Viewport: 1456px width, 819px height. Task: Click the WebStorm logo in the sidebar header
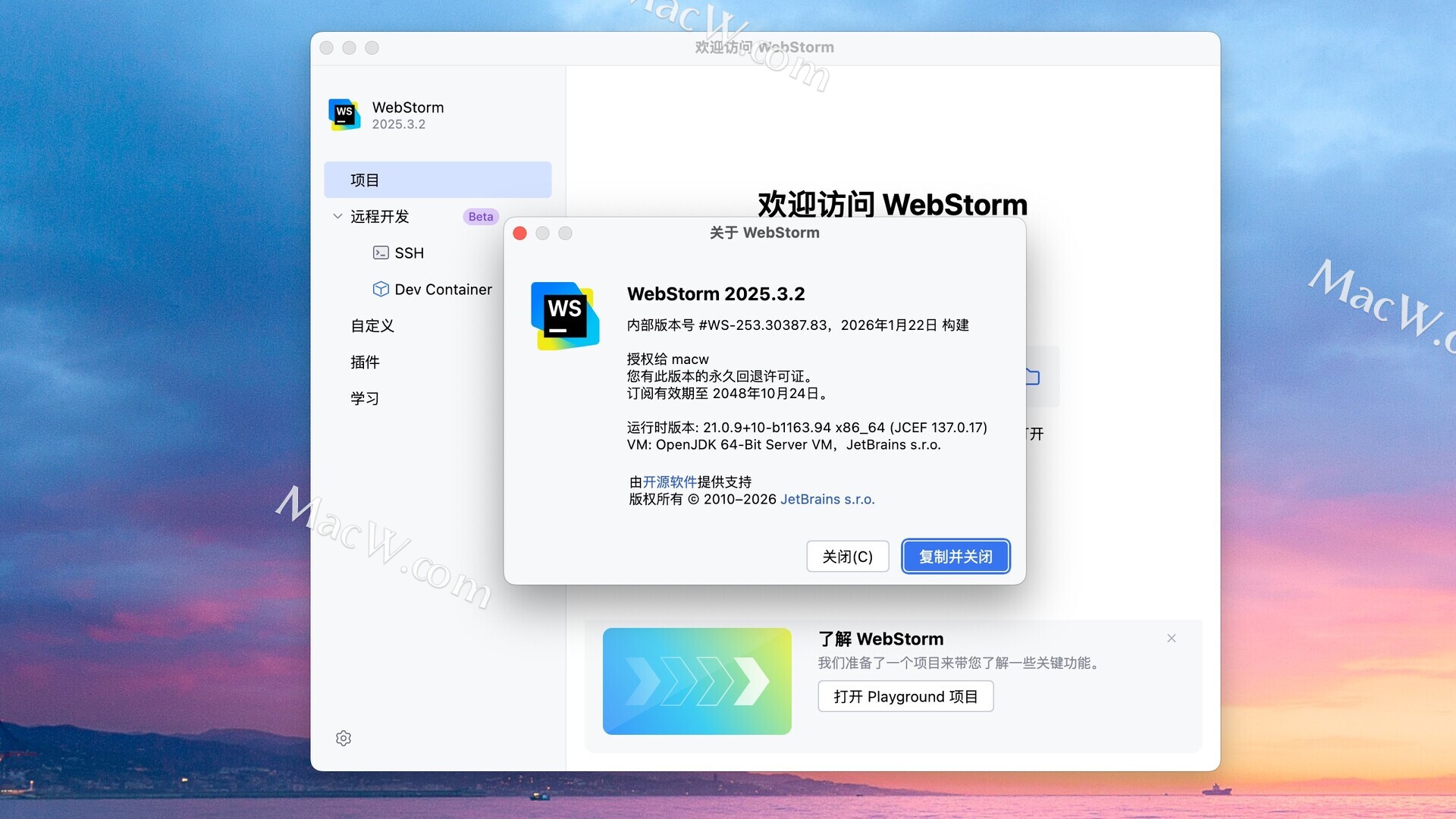pyautogui.click(x=344, y=115)
